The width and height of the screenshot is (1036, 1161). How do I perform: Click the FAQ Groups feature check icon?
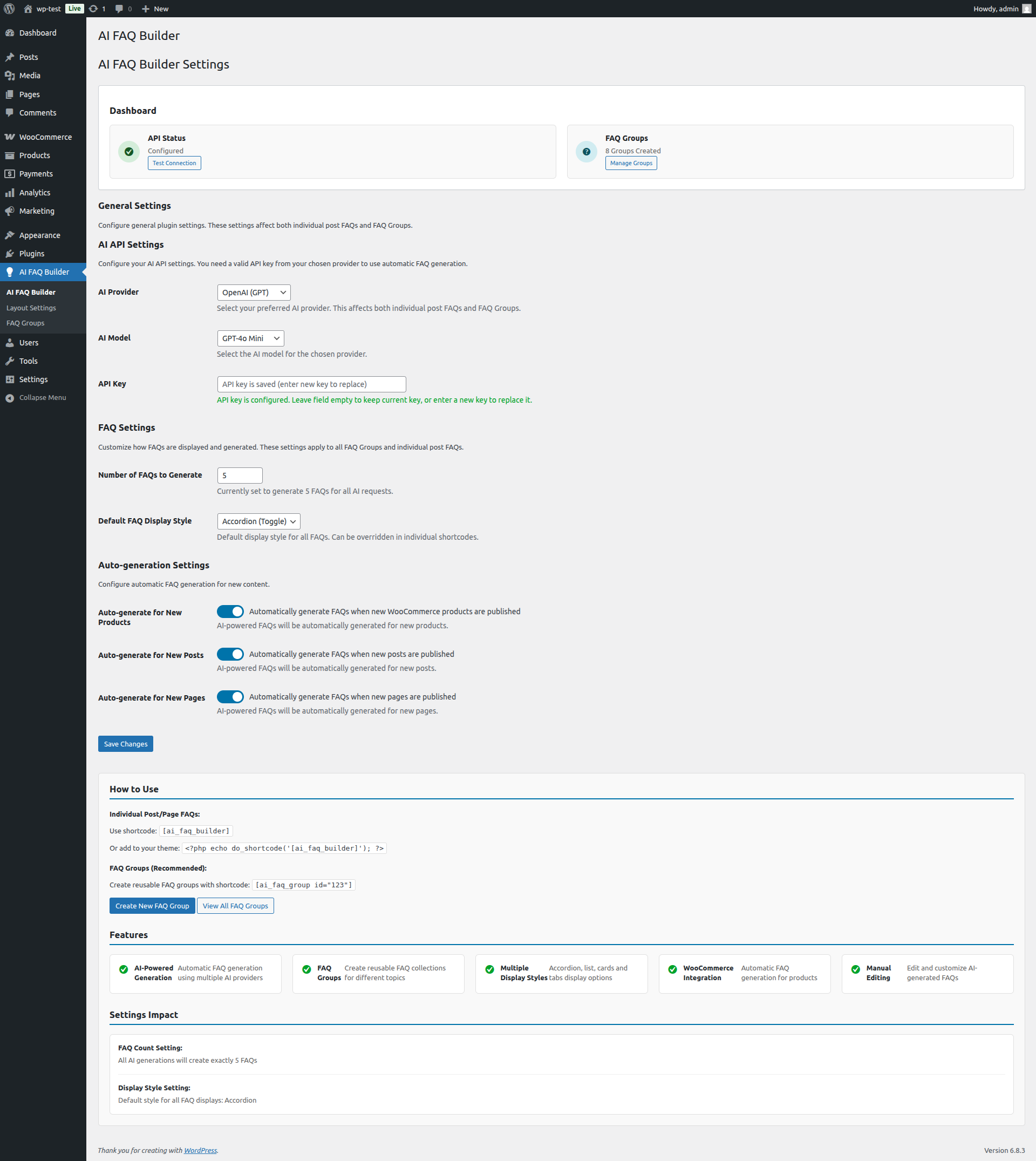pyautogui.click(x=306, y=970)
